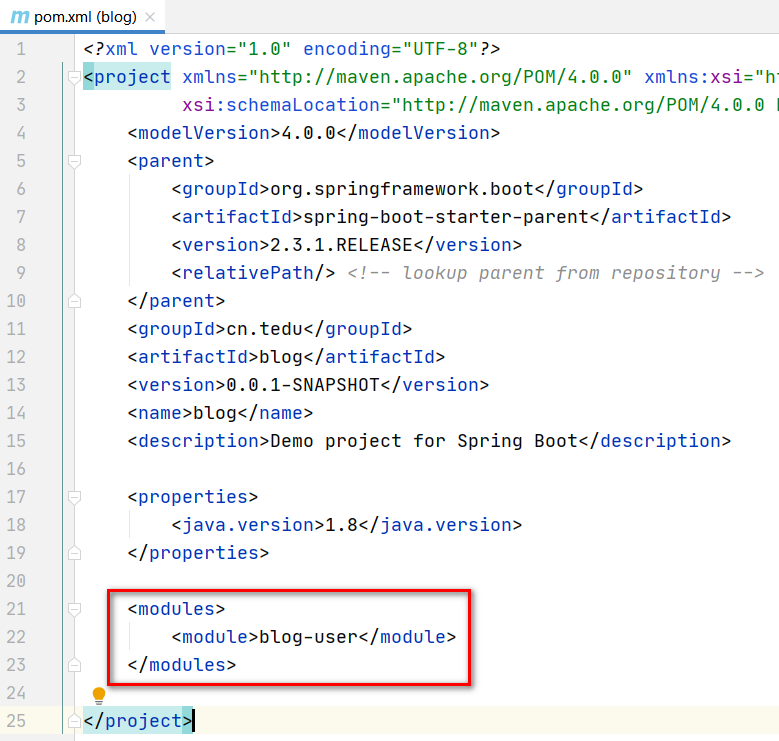Viewport: 779px width, 741px height.
Task: Click the modelVersion value 4.0.0
Action: point(309,133)
